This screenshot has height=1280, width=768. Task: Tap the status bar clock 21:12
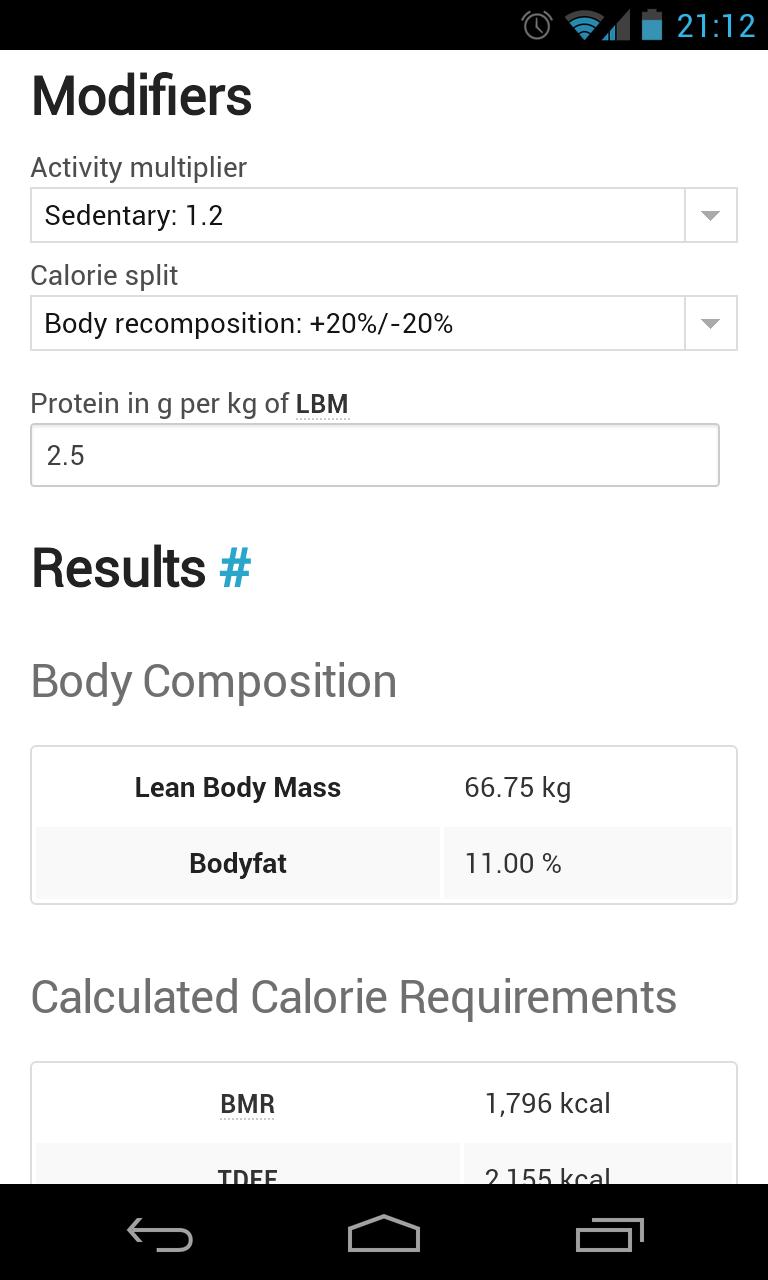click(x=716, y=25)
